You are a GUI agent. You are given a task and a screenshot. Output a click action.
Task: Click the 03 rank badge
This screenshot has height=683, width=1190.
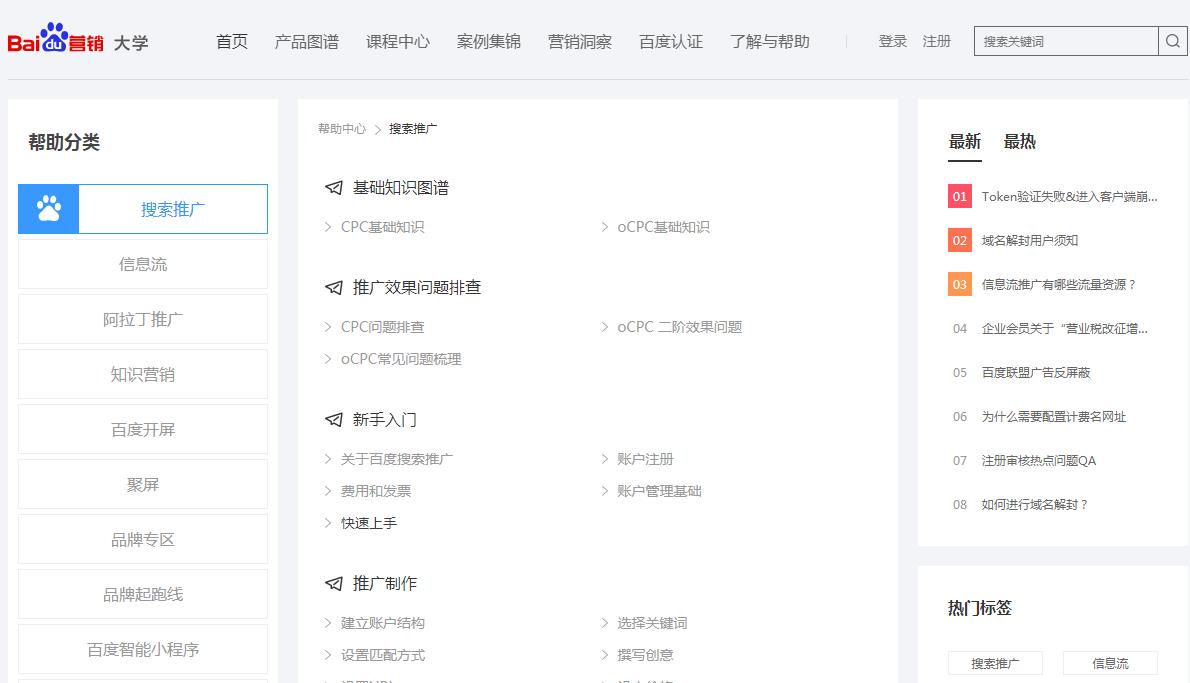[959, 285]
